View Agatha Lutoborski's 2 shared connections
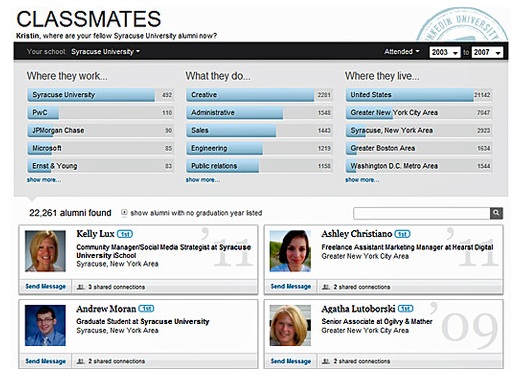 click(362, 361)
